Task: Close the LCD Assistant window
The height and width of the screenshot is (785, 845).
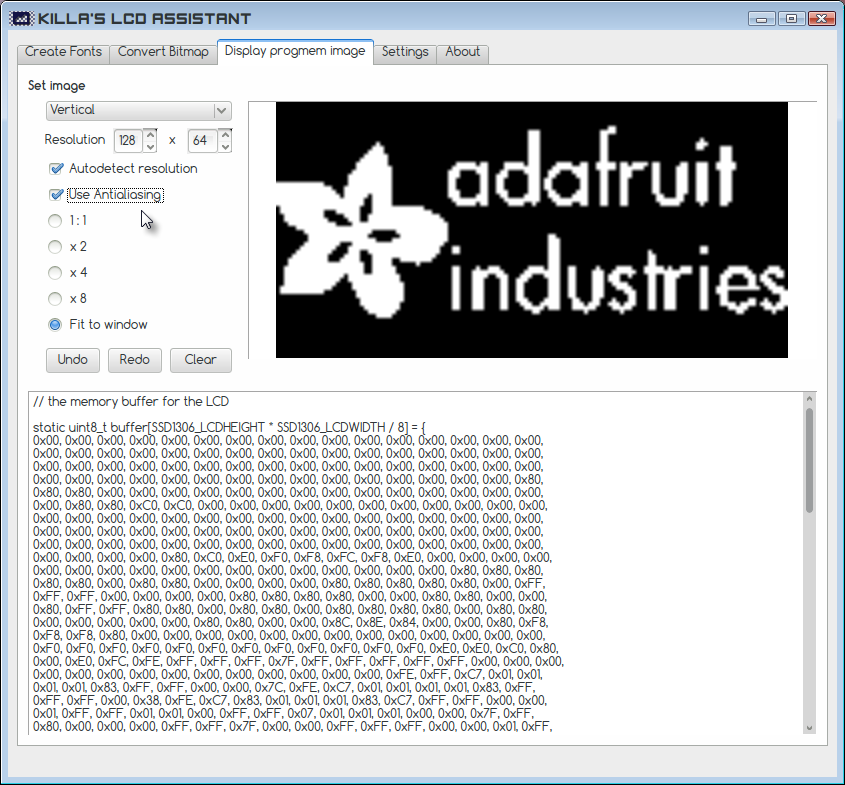Action: (821, 19)
